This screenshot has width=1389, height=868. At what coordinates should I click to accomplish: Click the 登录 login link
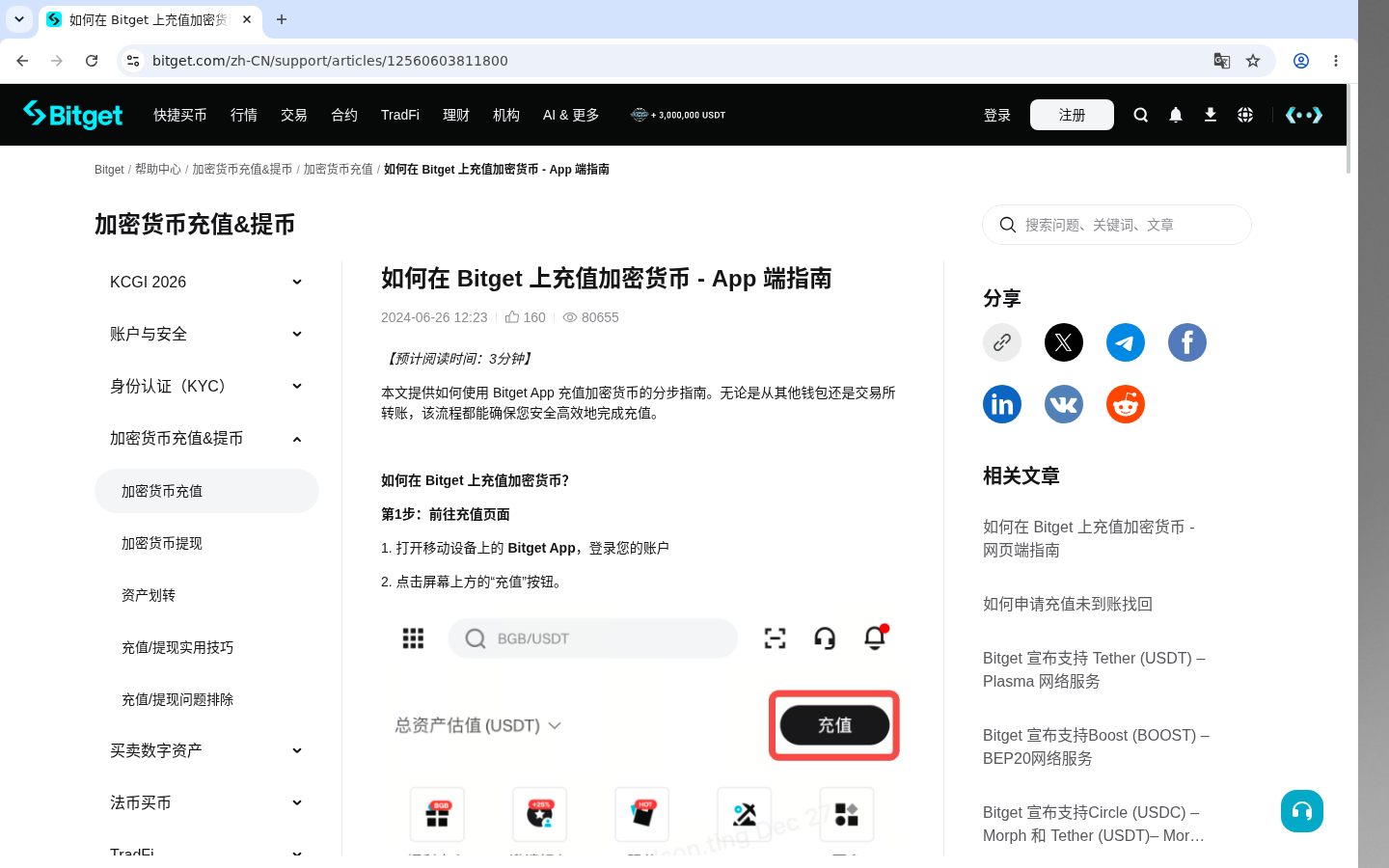997,115
